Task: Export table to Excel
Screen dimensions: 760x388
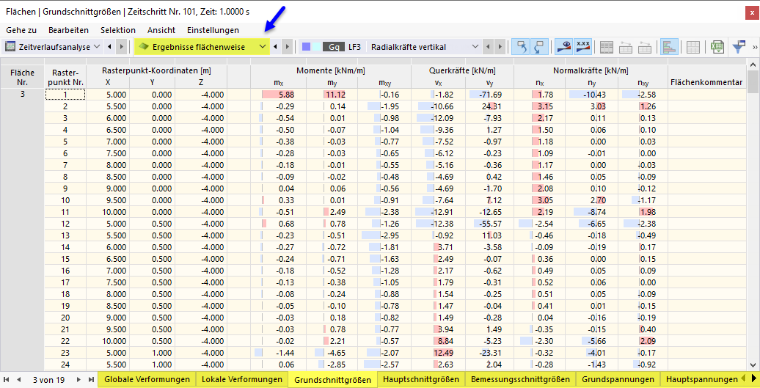Action: point(717,47)
